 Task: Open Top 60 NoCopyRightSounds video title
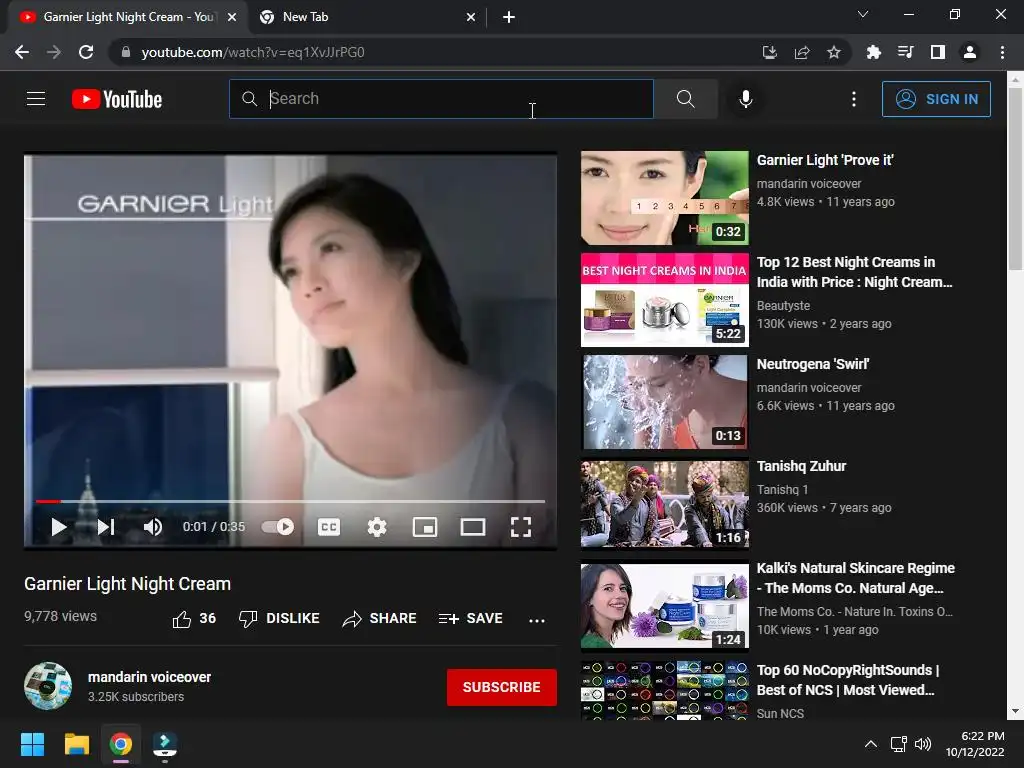tap(848, 680)
